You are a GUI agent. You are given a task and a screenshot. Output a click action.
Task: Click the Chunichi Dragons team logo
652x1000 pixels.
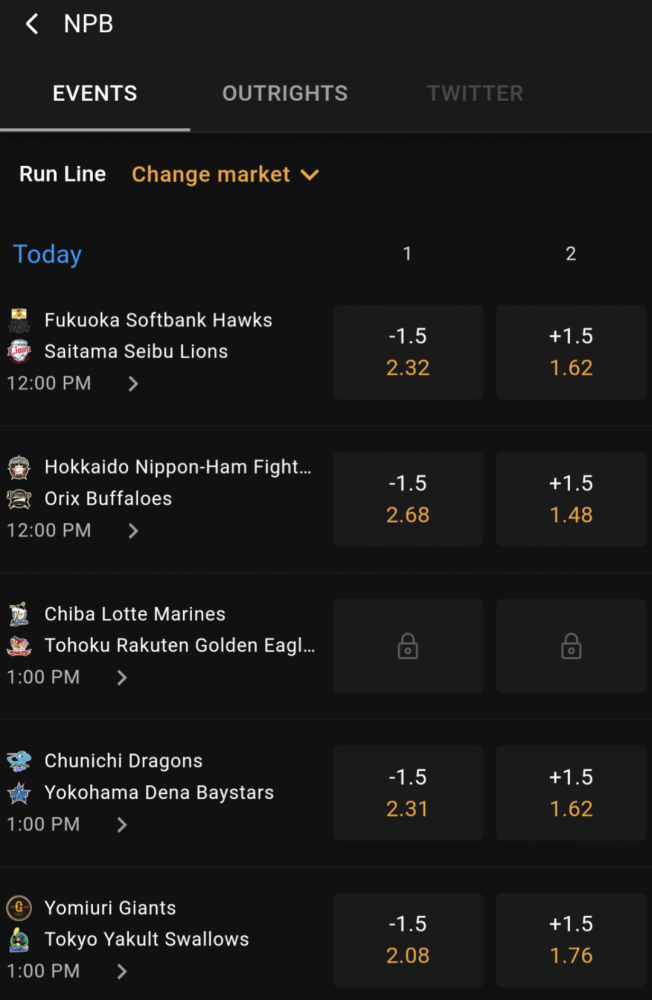19,761
